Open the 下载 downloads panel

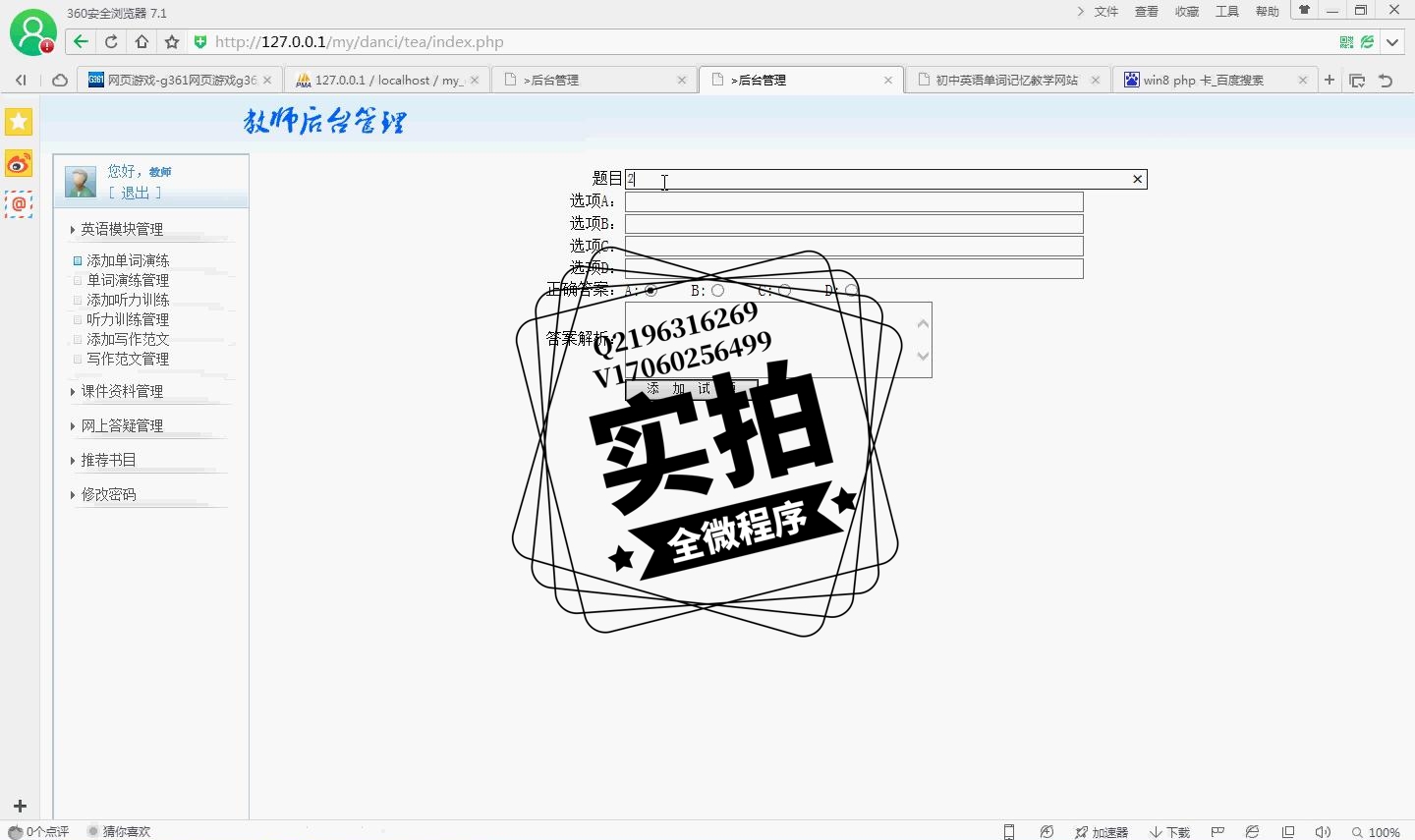pyautogui.click(x=1169, y=832)
